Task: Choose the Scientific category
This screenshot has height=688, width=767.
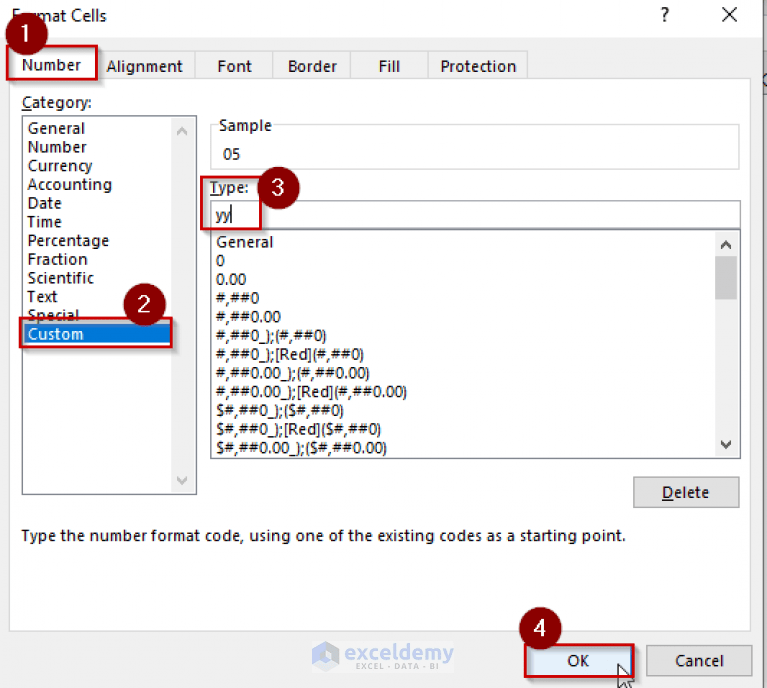Action: pos(61,278)
